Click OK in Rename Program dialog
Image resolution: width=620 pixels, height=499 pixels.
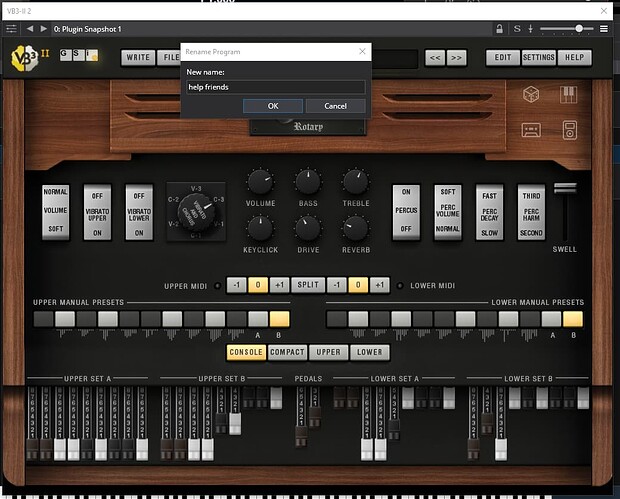(x=273, y=106)
